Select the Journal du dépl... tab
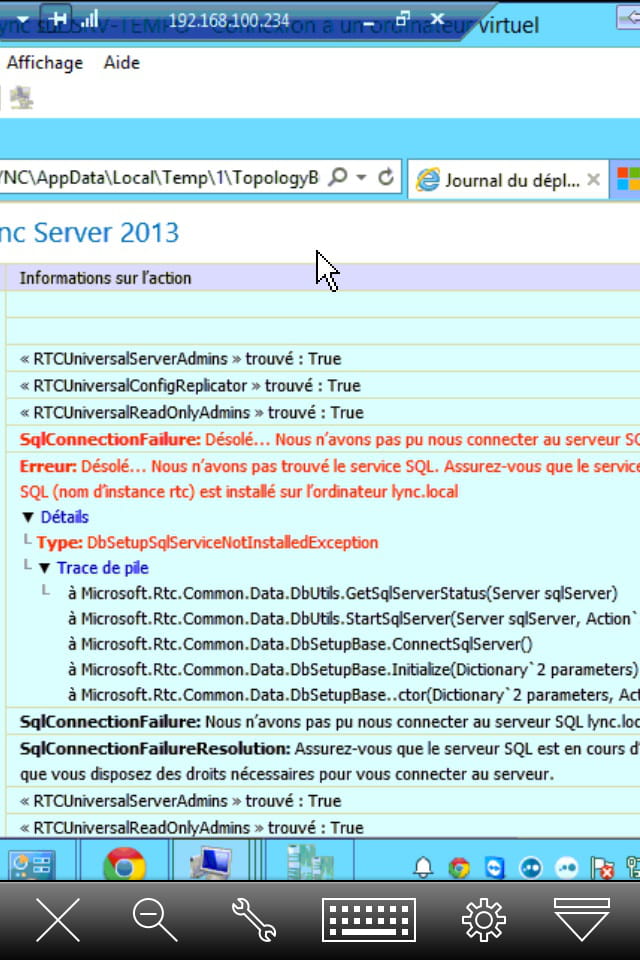640x960 pixels. tap(508, 180)
